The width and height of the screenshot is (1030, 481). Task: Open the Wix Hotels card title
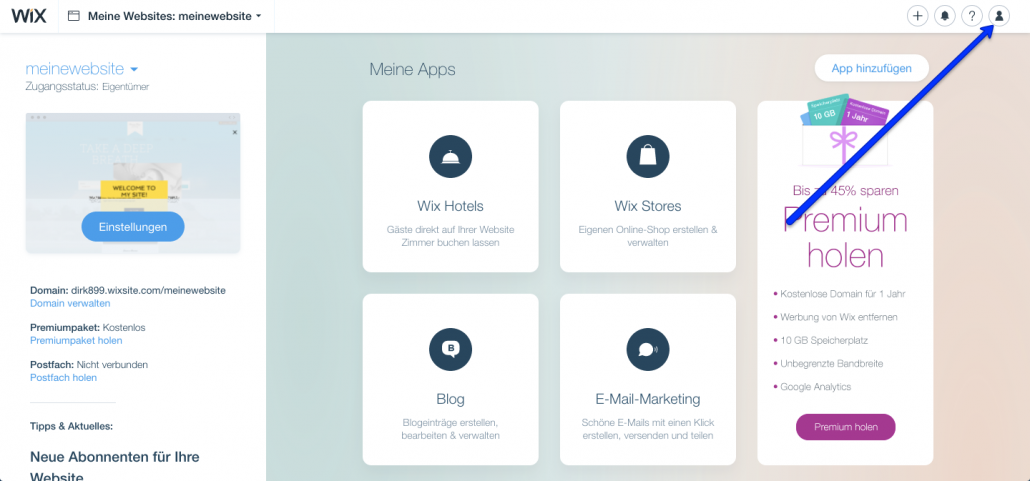pos(450,206)
